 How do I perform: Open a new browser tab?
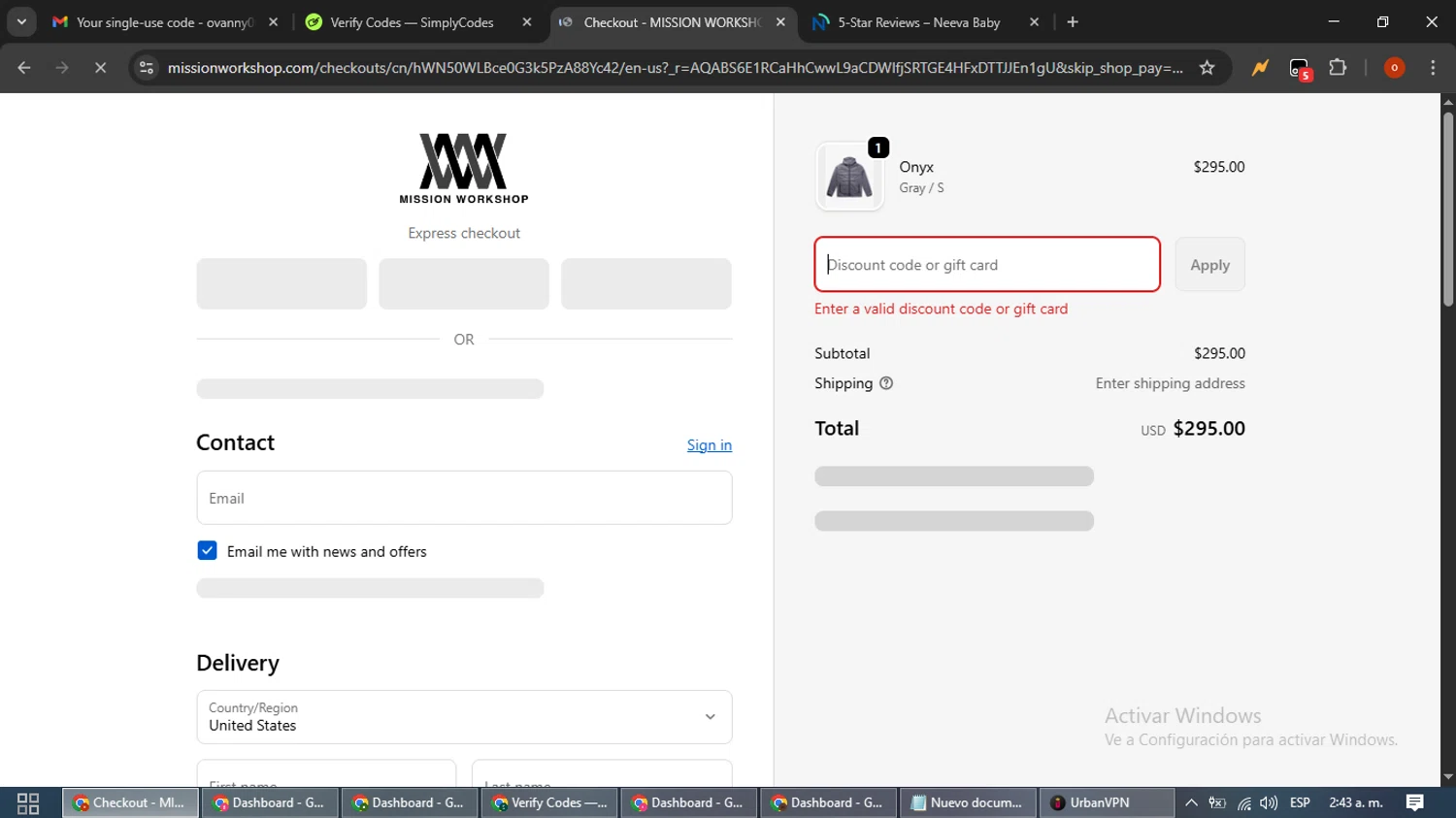(1073, 22)
